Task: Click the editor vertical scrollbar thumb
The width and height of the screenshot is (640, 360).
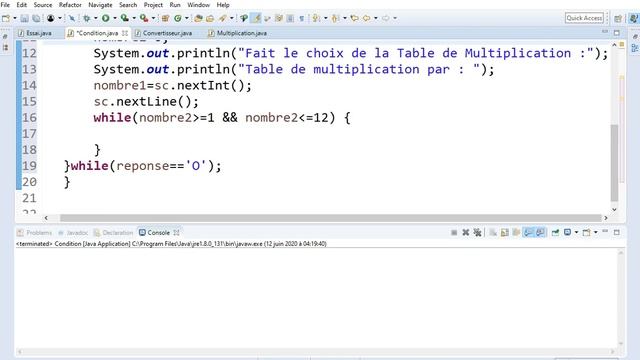Action: (x=614, y=163)
